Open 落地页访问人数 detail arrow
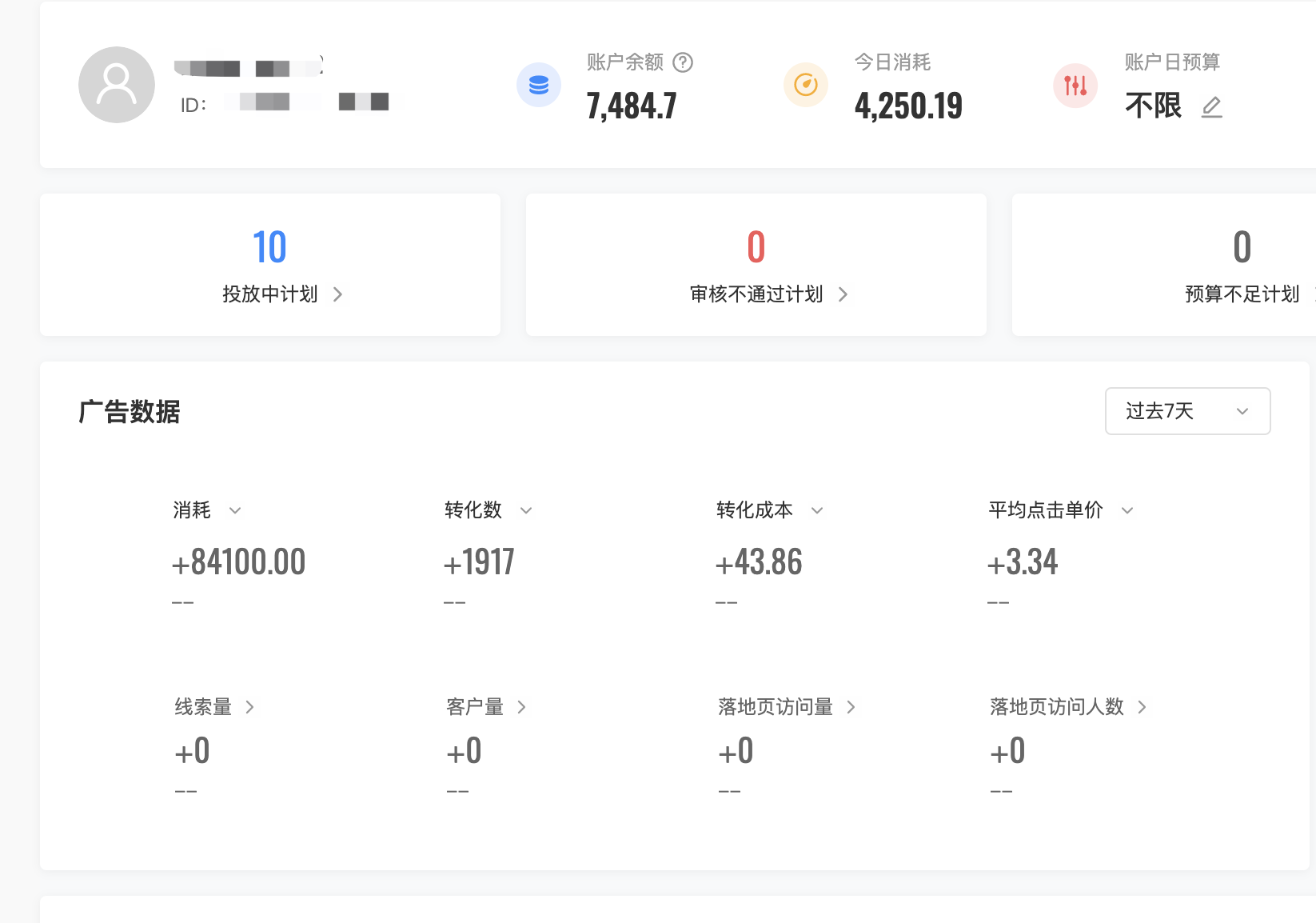The width and height of the screenshot is (1316, 923). pos(1142,707)
